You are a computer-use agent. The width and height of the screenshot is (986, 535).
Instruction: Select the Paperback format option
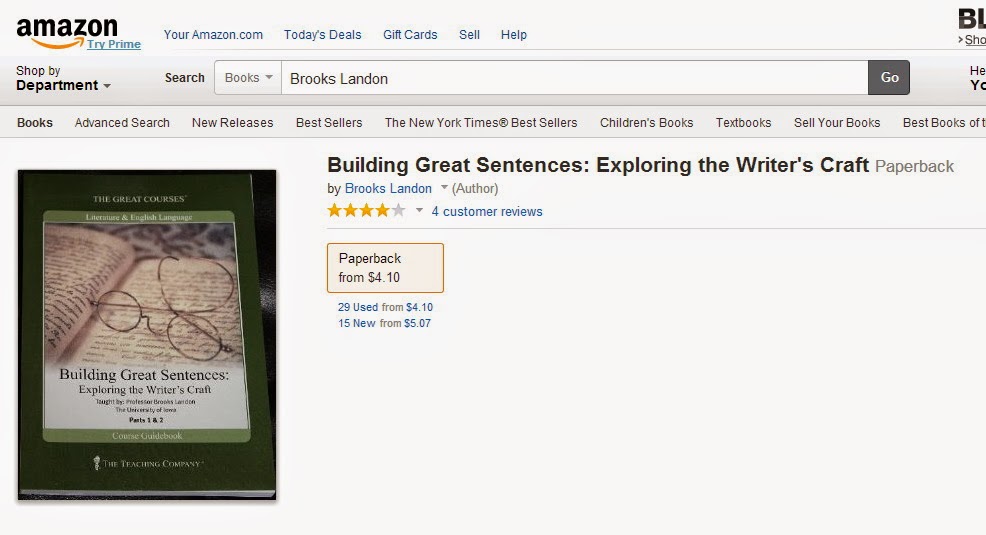pos(385,267)
